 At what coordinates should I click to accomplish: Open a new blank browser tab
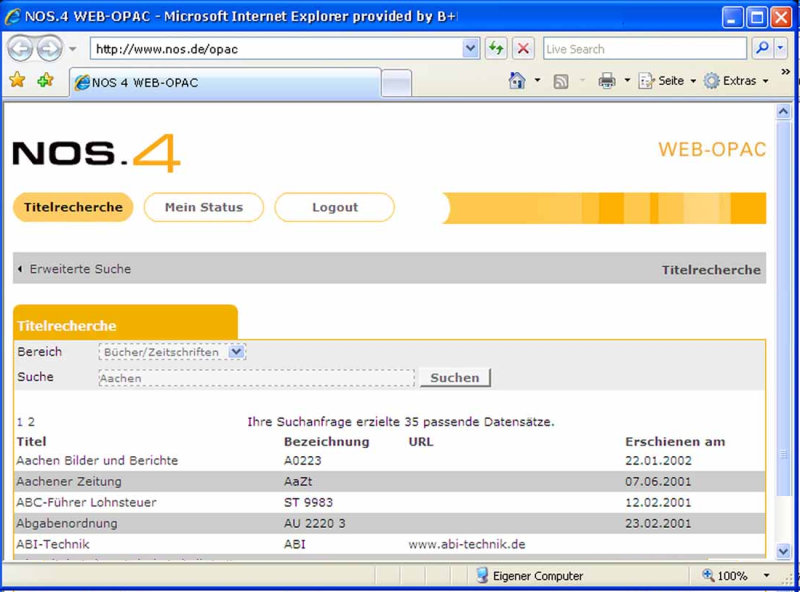pyautogui.click(x=396, y=83)
